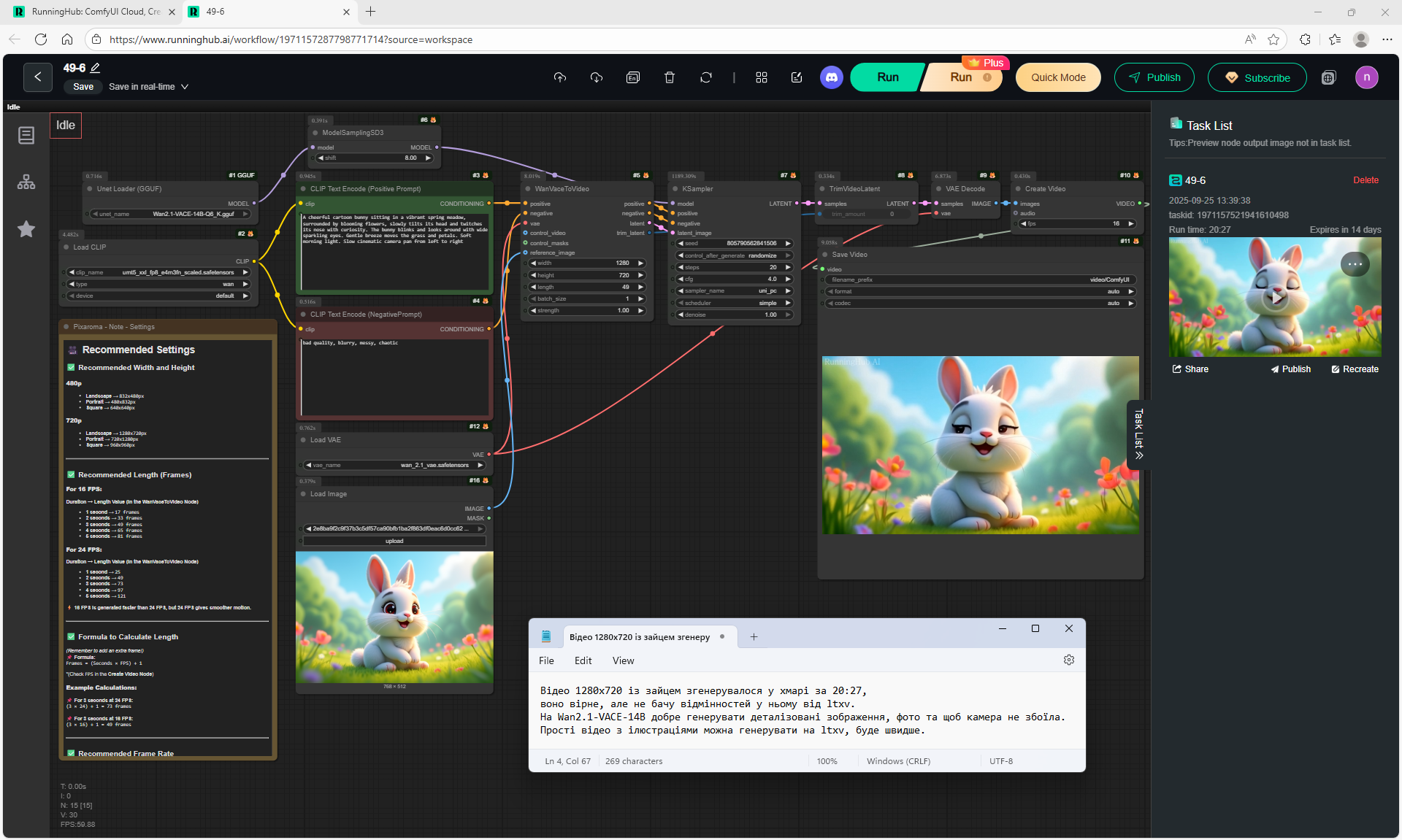Toggle Recommended Width and Height checkbox
1402x840 pixels.
point(72,368)
